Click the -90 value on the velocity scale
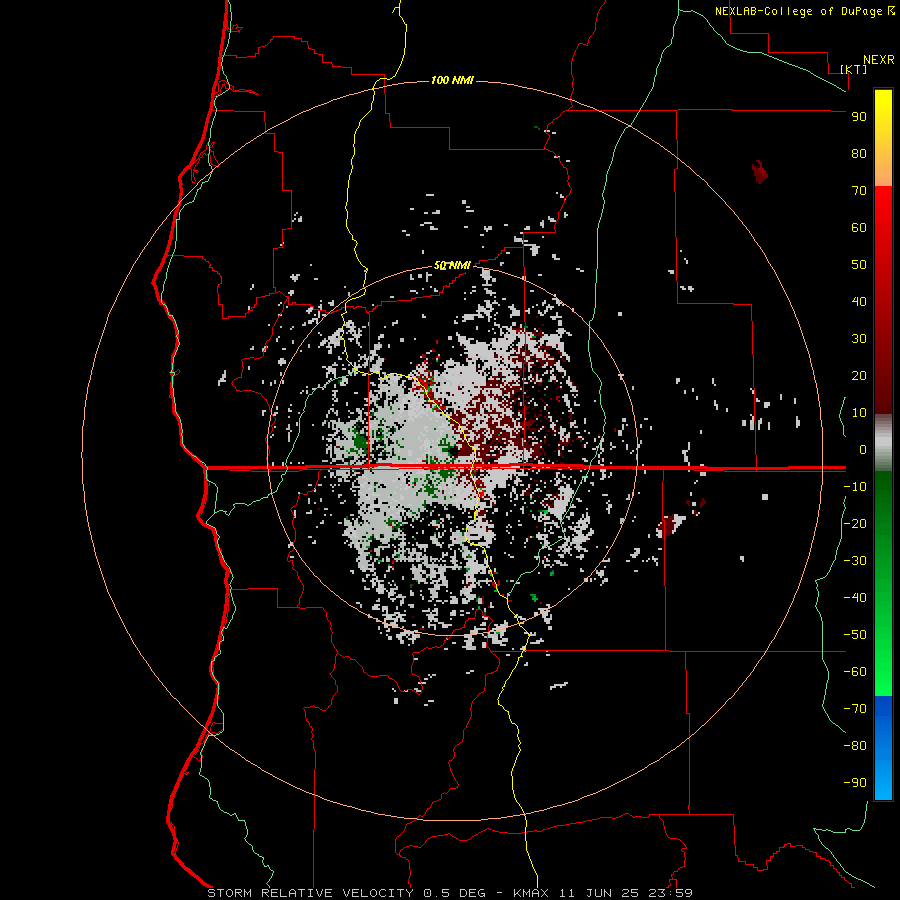The height and width of the screenshot is (900, 900). tap(855, 783)
